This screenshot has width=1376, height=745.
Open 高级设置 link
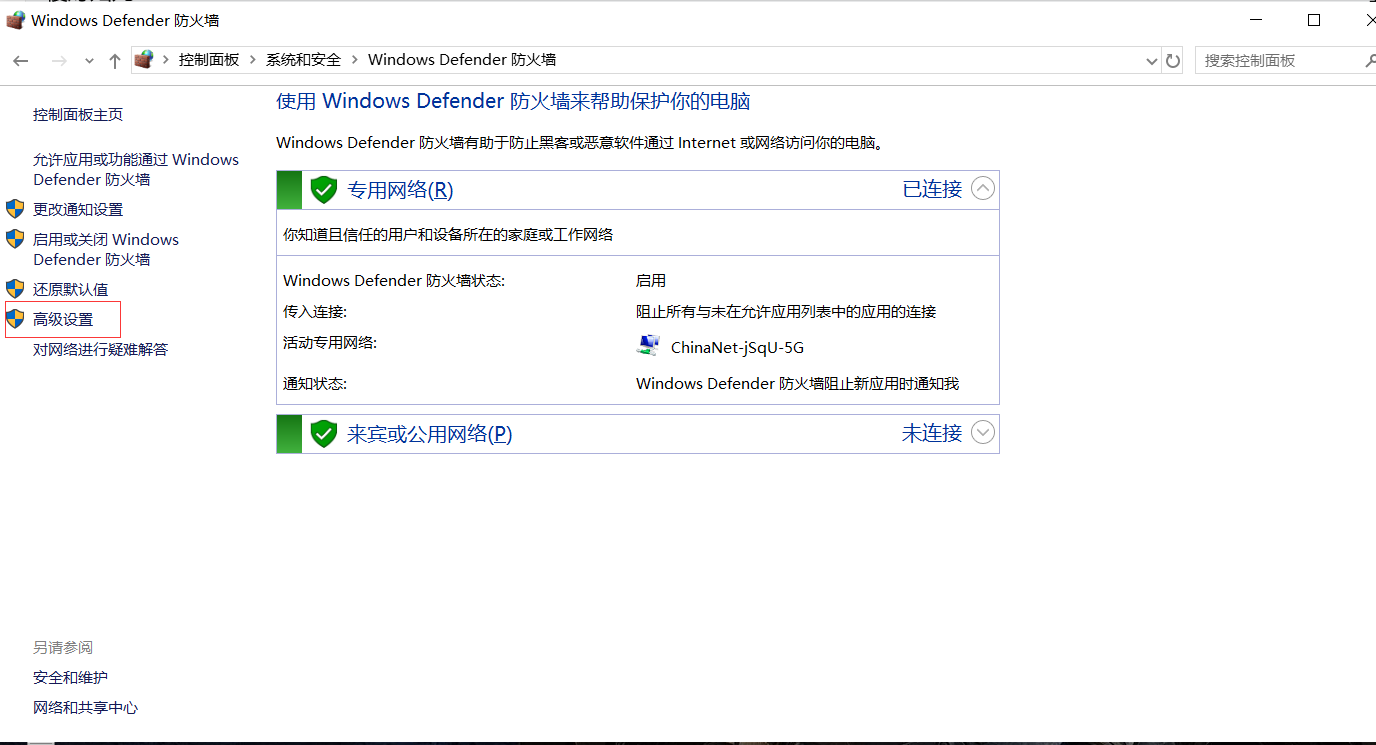pos(63,320)
